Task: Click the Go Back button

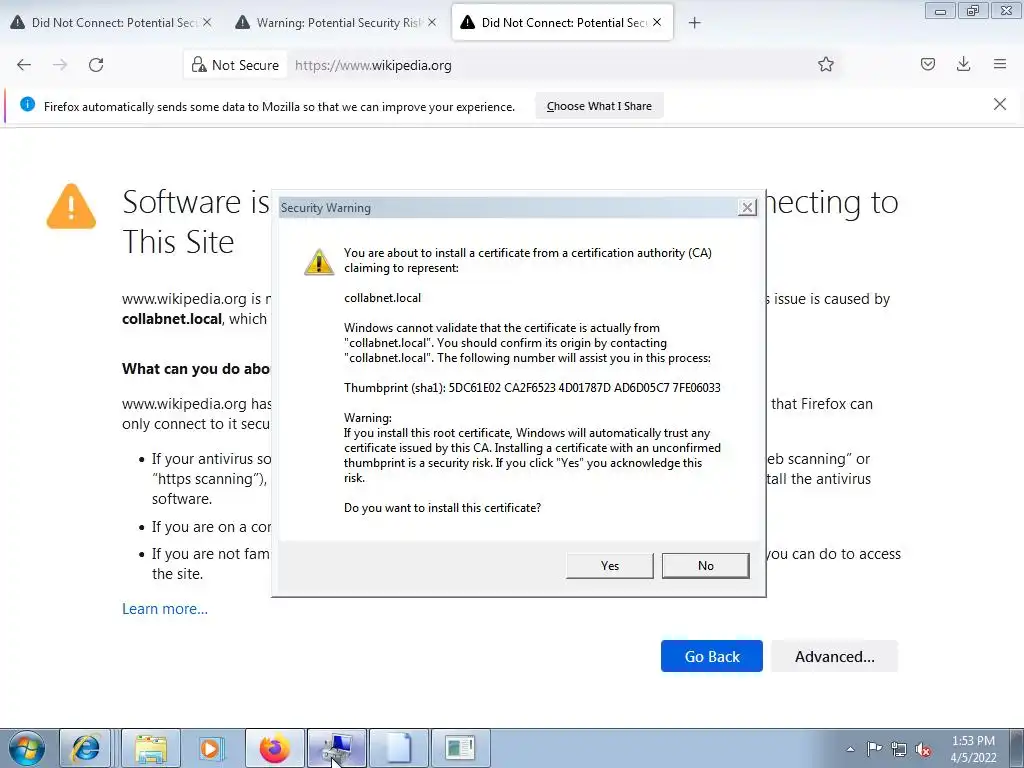Action: point(712,656)
